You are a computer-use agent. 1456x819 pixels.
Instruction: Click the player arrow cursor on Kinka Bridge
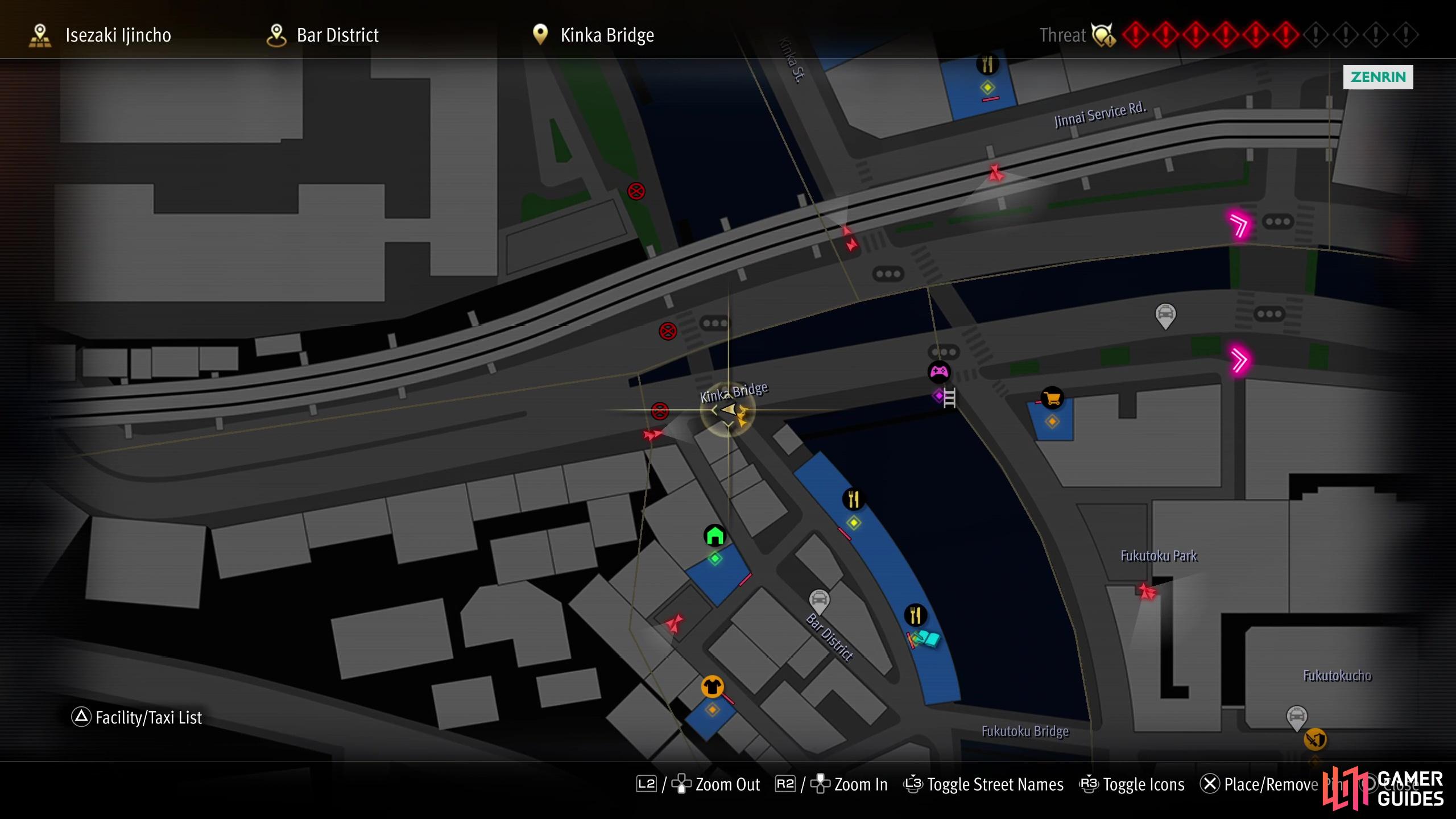point(729,409)
